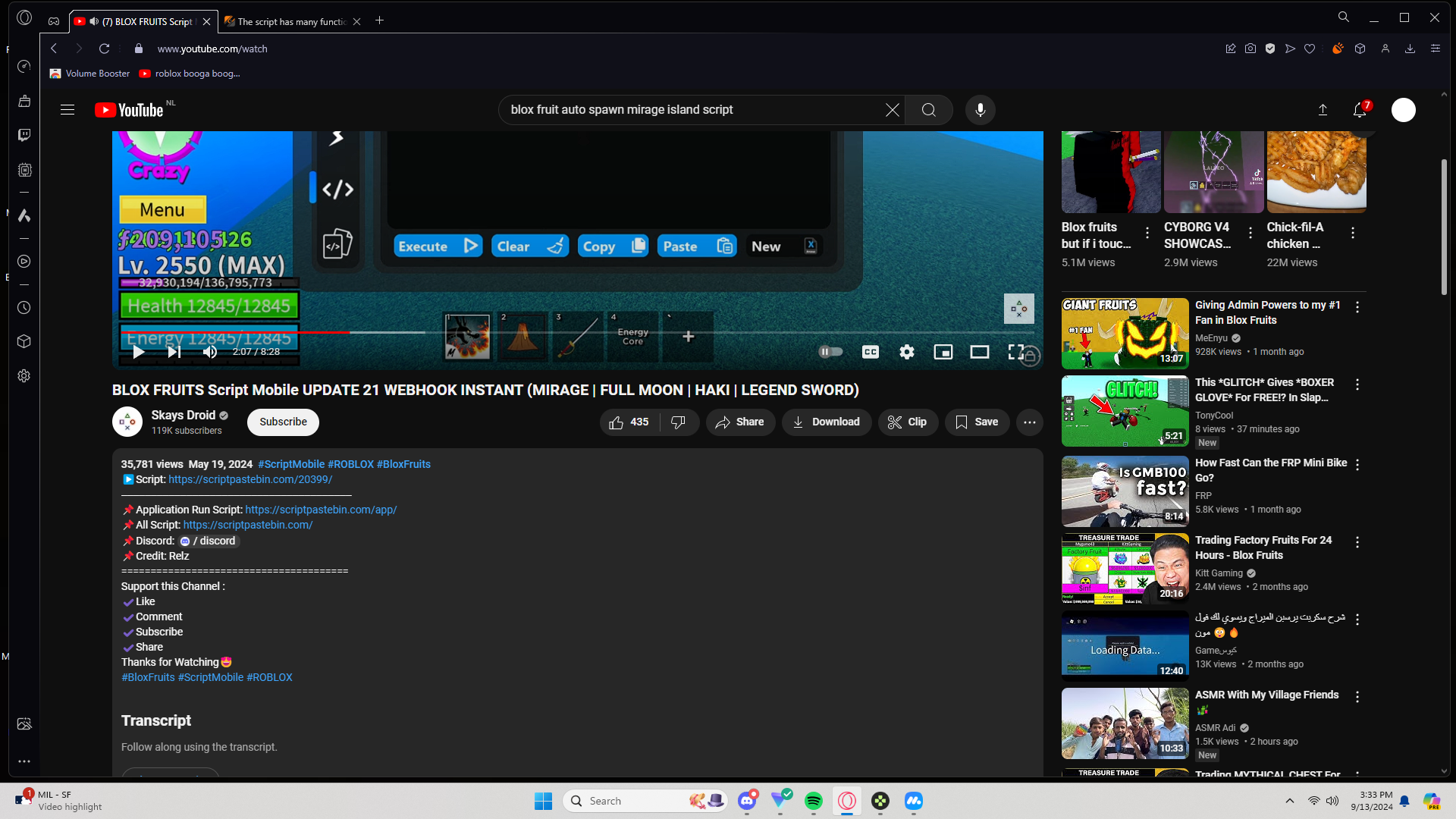1456x819 pixels.
Task: Open Spotify from the taskbar
Action: coord(814,801)
